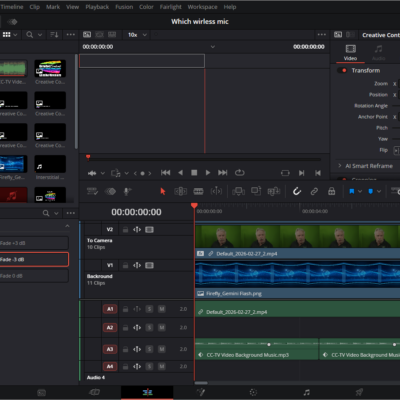Open the Playback menu

(97, 7)
